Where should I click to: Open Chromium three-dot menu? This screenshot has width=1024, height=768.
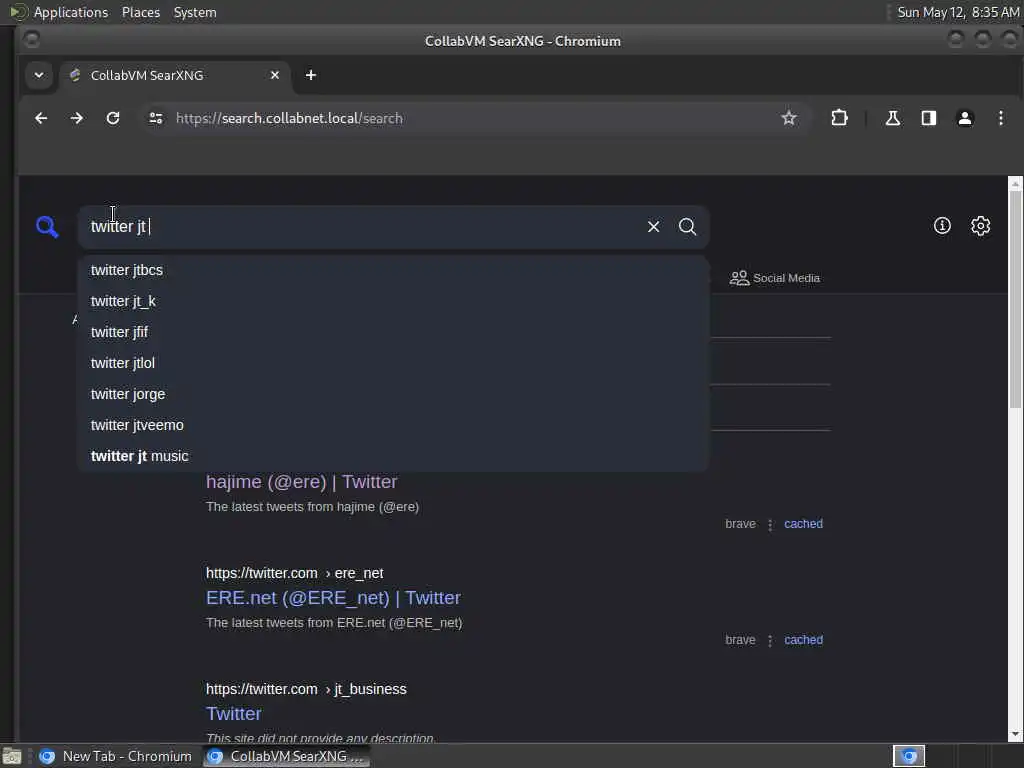pos(1000,118)
